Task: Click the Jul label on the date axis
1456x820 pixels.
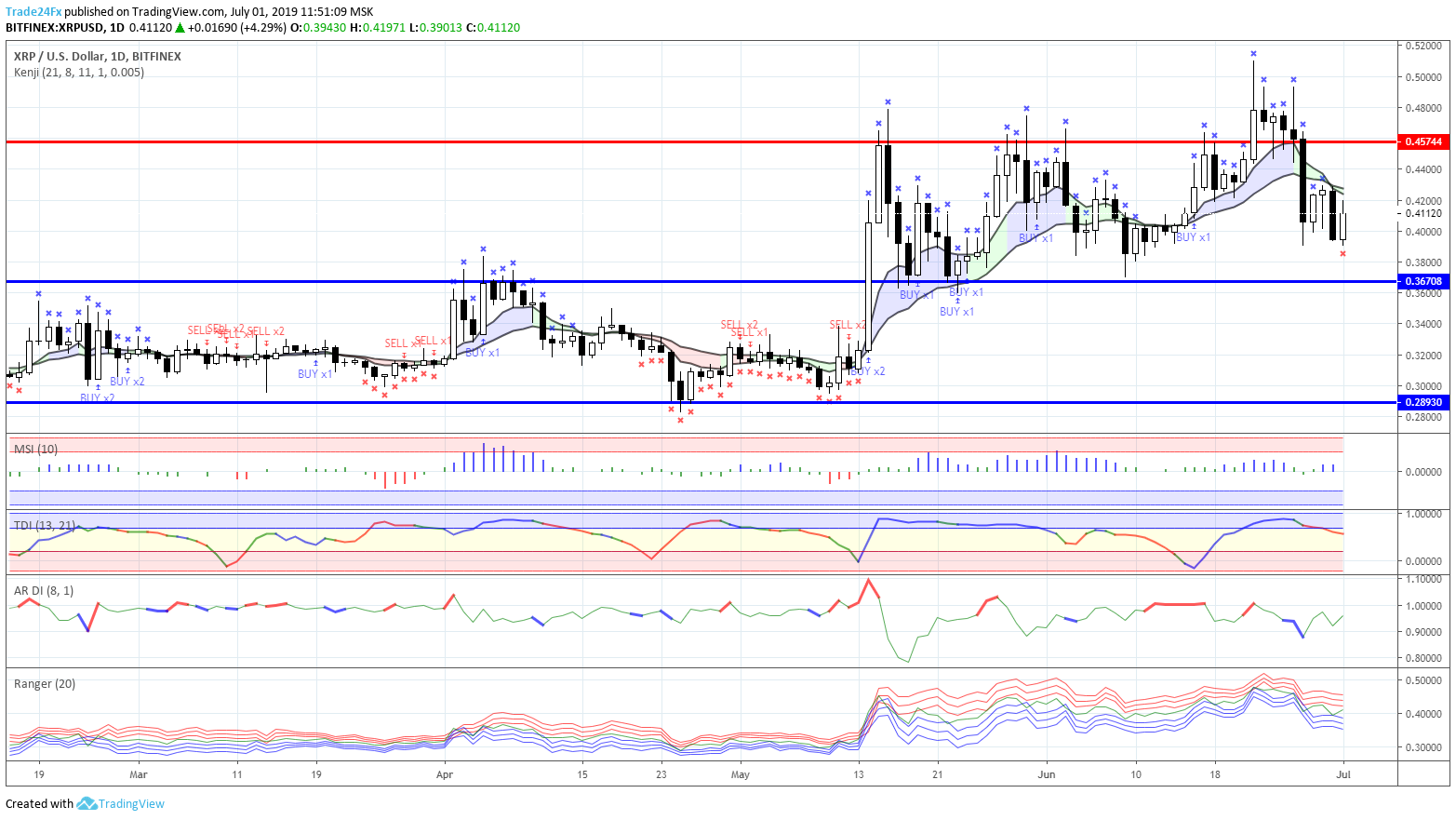Action: click(1343, 773)
